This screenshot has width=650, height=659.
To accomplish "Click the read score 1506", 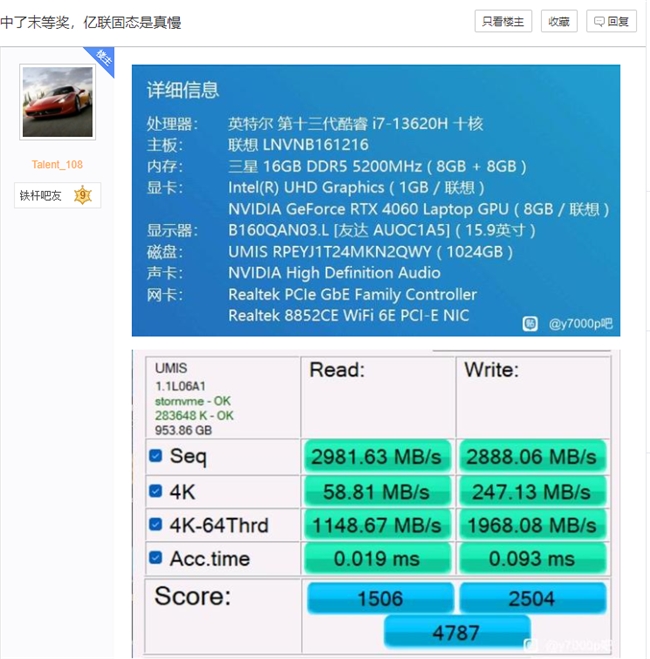I will click(x=380, y=598).
